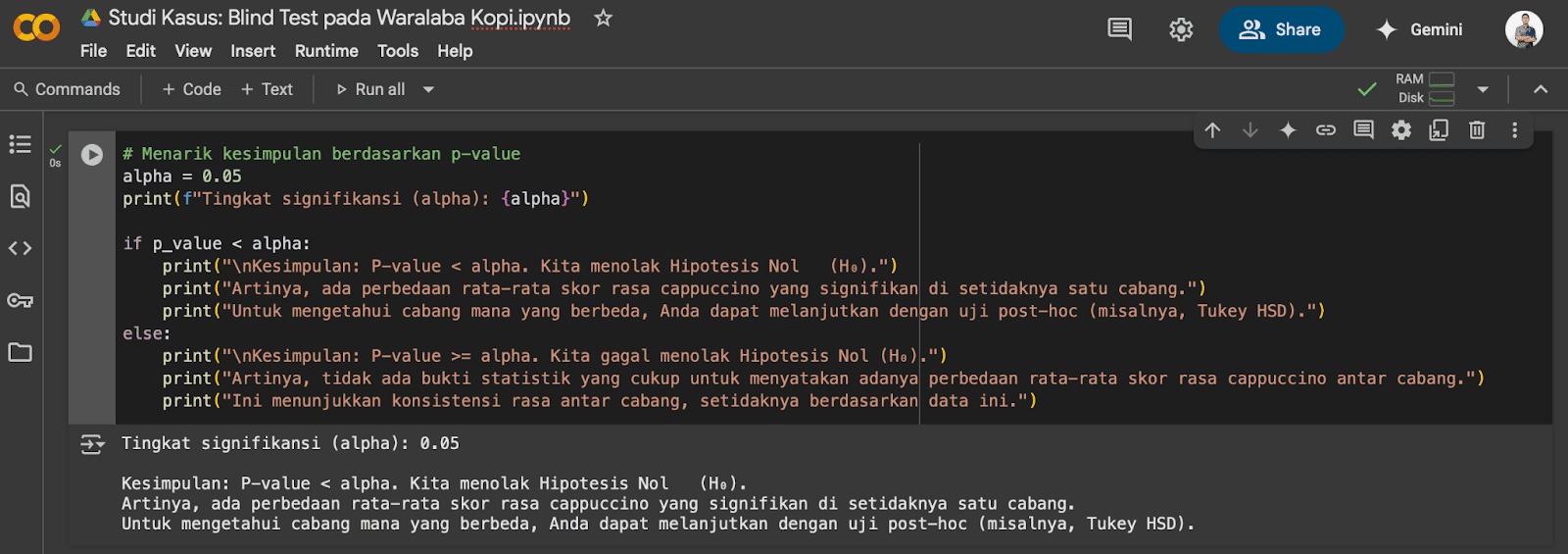This screenshot has width=1568, height=554.
Task: Expand the Run all dropdown arrow
Action: coord(428,89)
